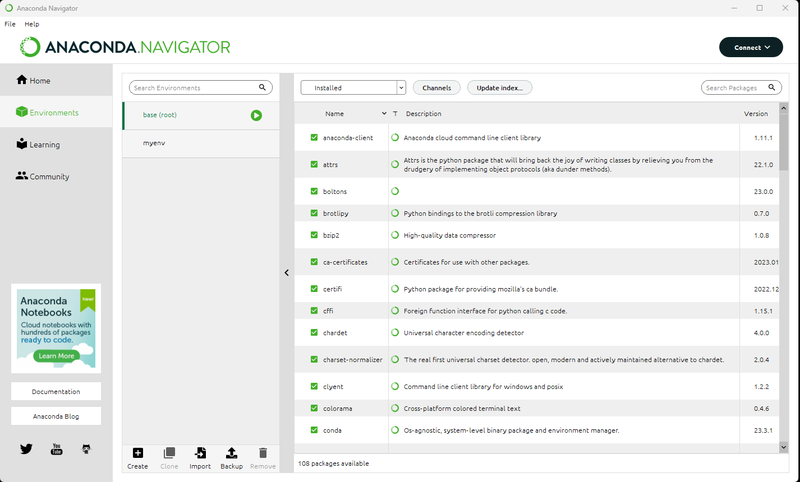800x482 pixels.
Task: Click the Channels button
Action: [x=437, y=88]
